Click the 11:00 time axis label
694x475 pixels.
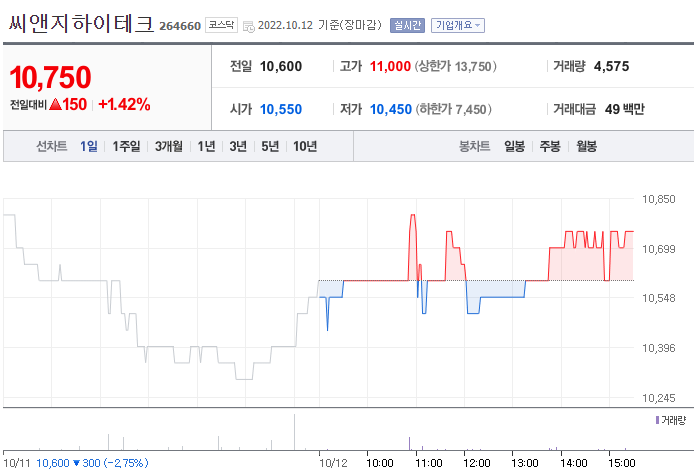(428, 463)
